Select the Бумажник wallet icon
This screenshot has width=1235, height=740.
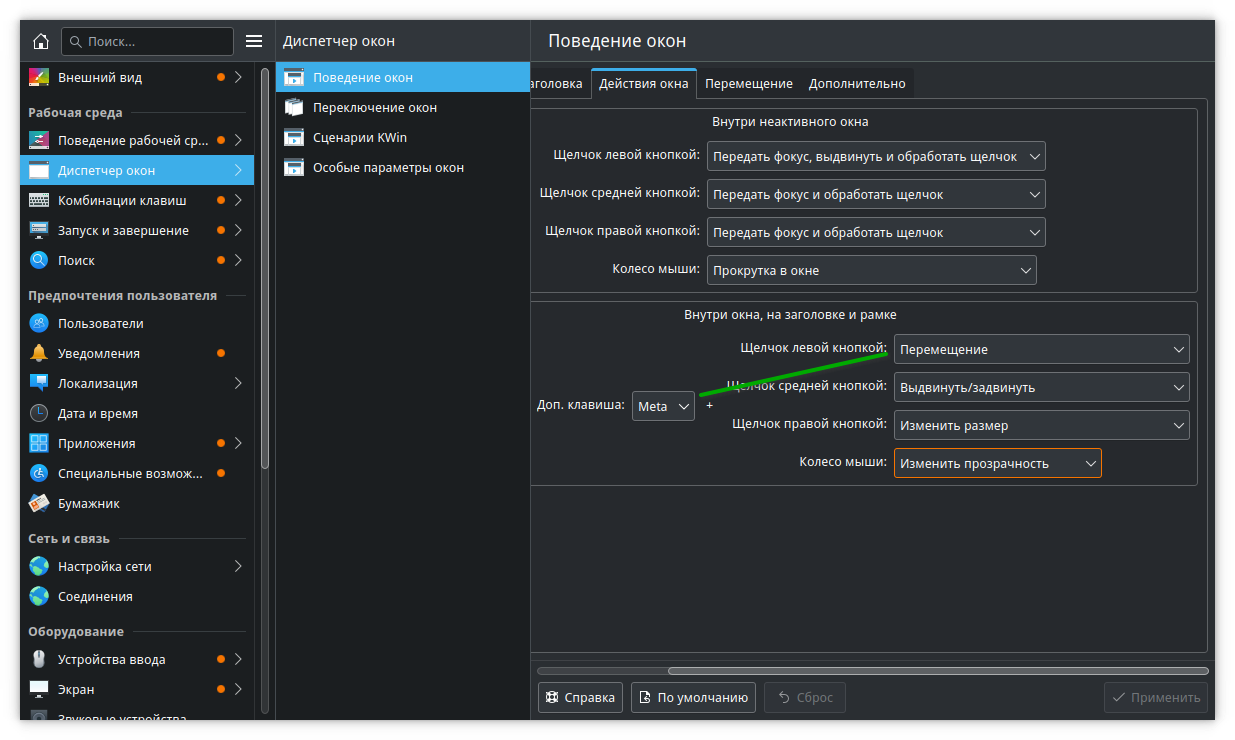click(39, 503)
